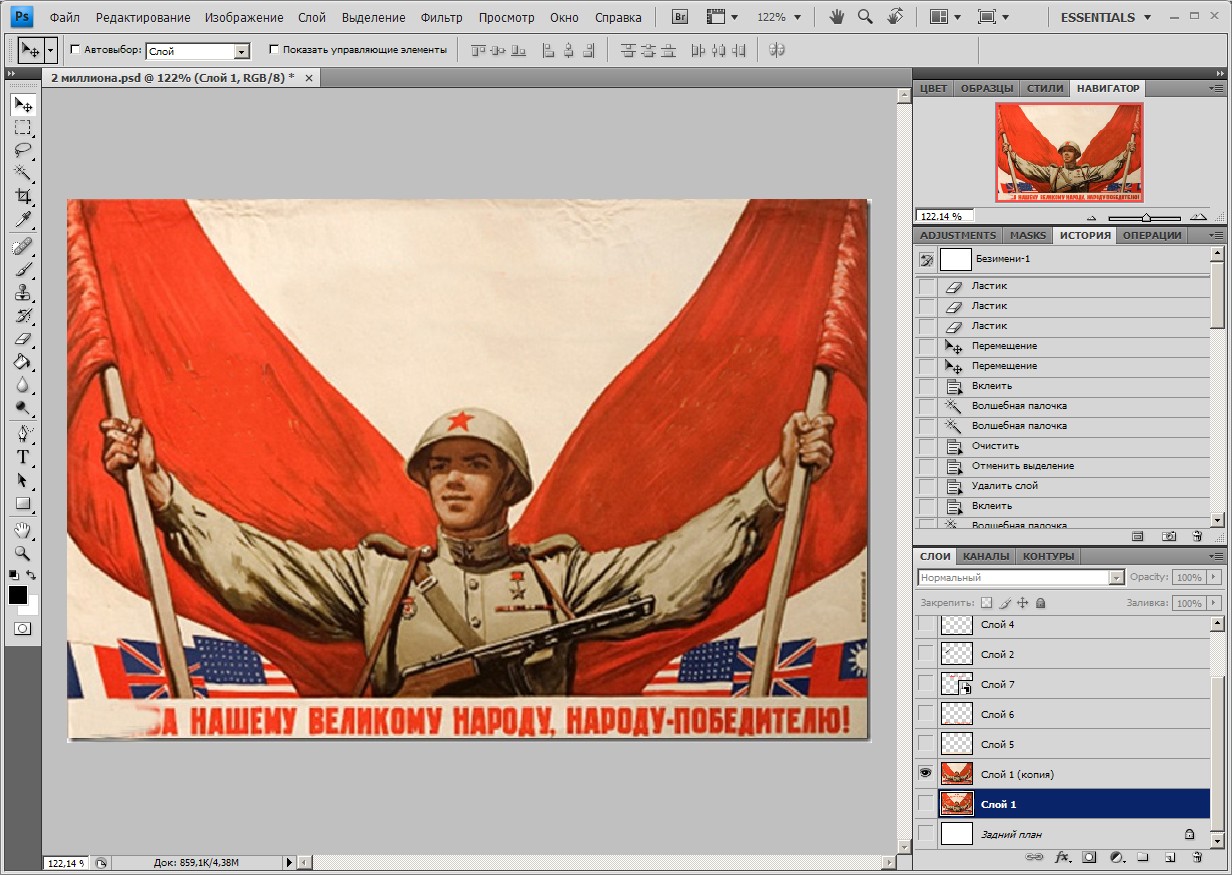Screen dimensions: 1232x875
Task: Show the Задний план layer visibility
Action: click(x=926, y=833)
